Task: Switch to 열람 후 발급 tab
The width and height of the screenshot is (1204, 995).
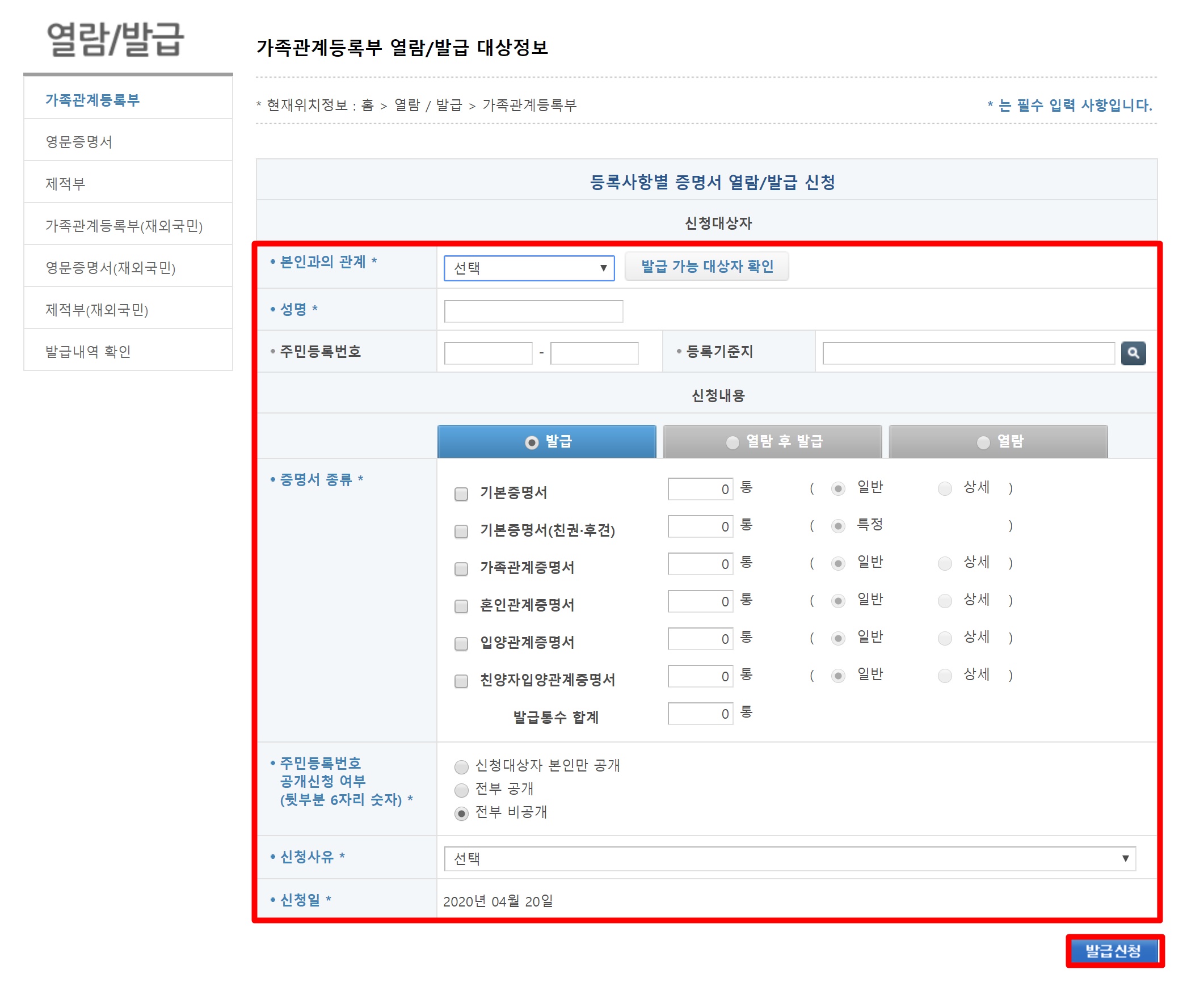Action: [772, 441]
